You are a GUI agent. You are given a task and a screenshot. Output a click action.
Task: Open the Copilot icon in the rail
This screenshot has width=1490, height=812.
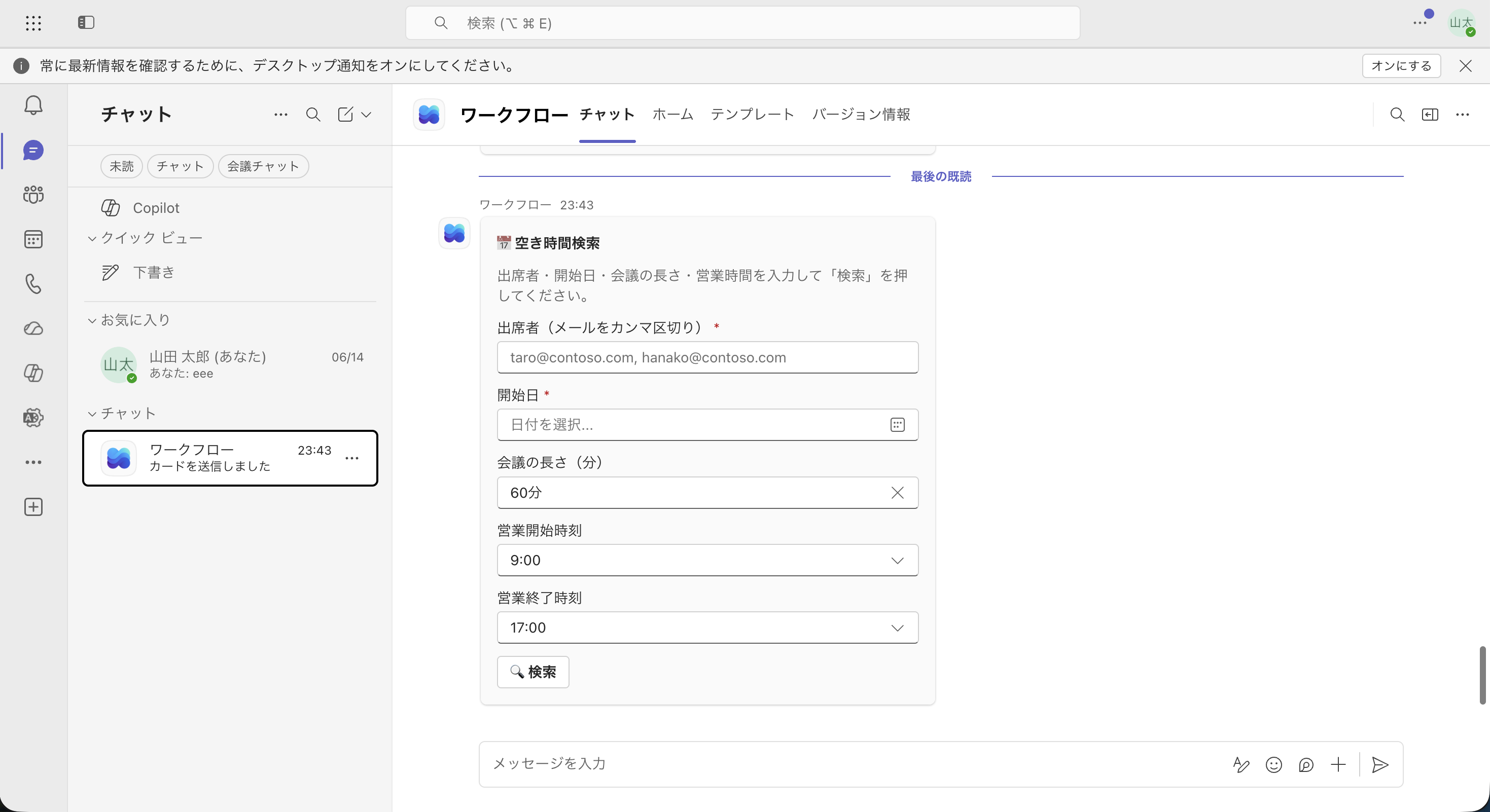click(x=33, y=373)
